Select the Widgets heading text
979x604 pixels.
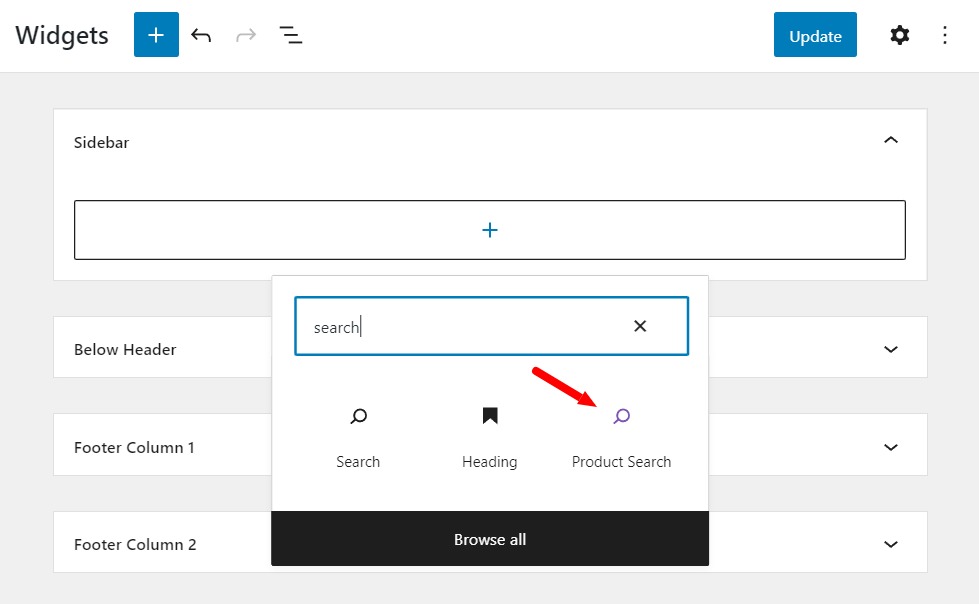[x=61, y=35]
